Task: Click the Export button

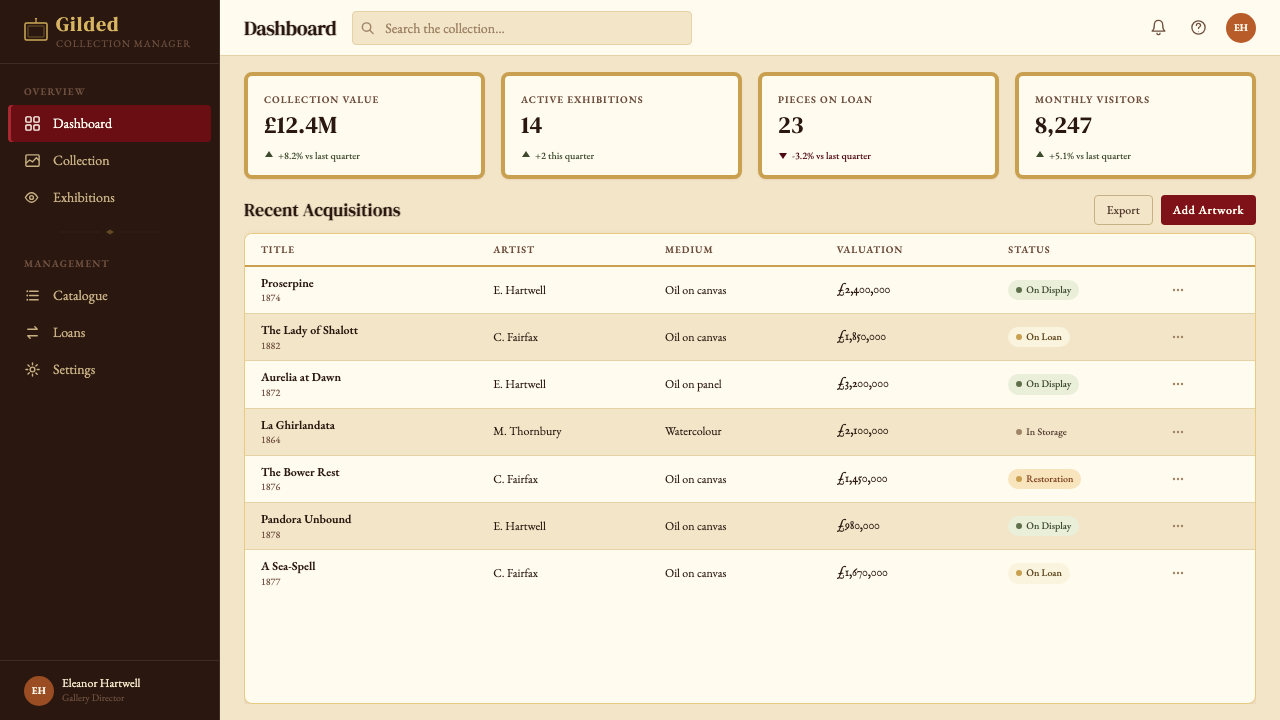Action: (1123, 210)
